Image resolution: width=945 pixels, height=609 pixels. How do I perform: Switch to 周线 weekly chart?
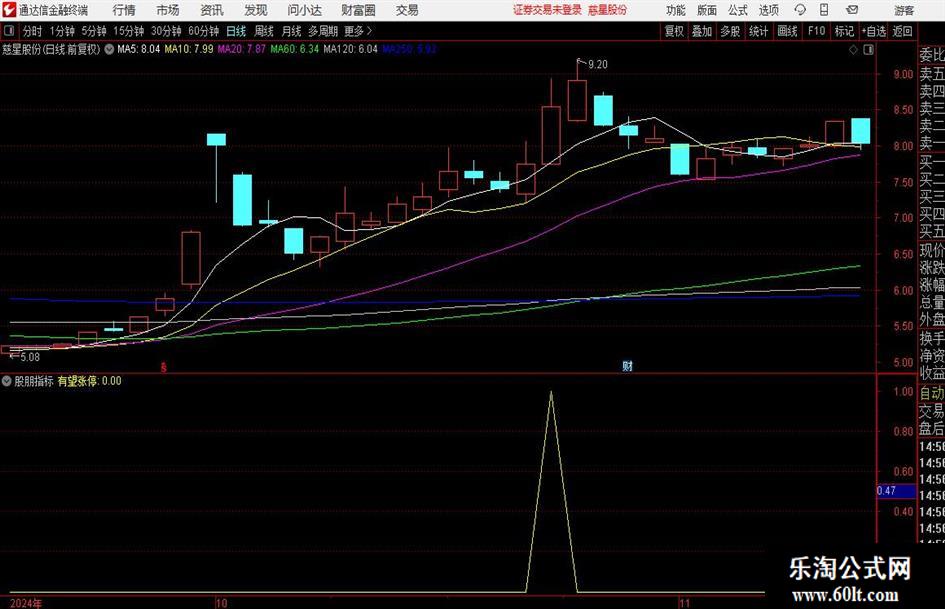(263, 31)
